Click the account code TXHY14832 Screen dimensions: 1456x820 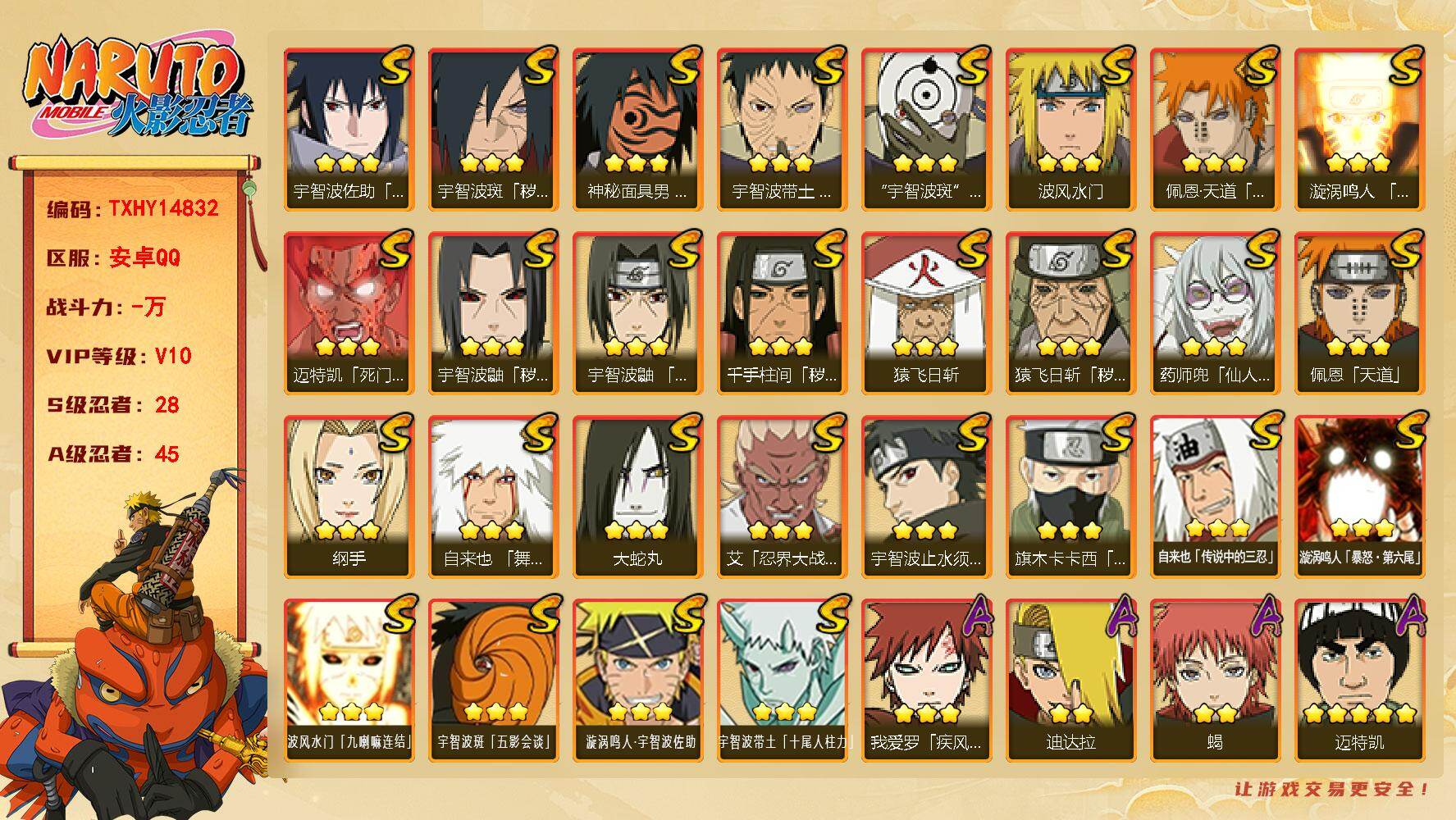[x=163, y=208]
